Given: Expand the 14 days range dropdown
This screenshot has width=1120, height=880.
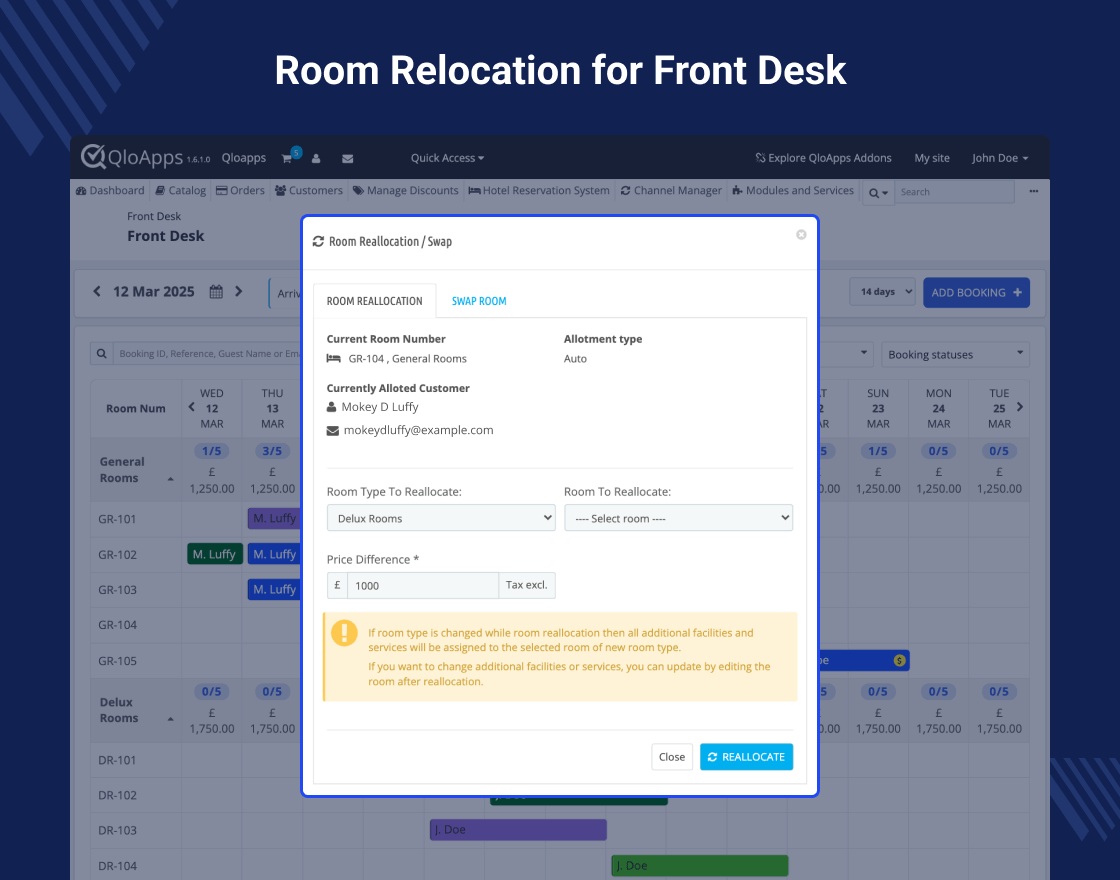Looking at the screenshot, I should [882, 292].
